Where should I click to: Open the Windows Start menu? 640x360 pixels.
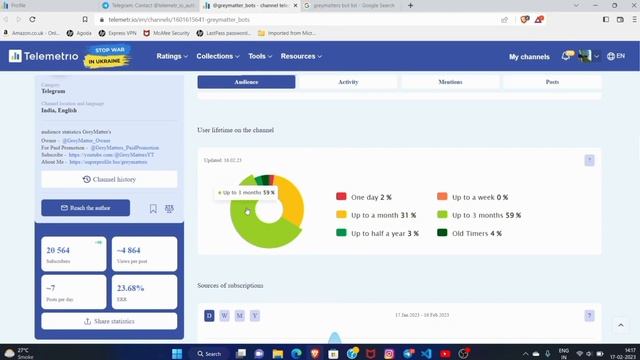177,353
